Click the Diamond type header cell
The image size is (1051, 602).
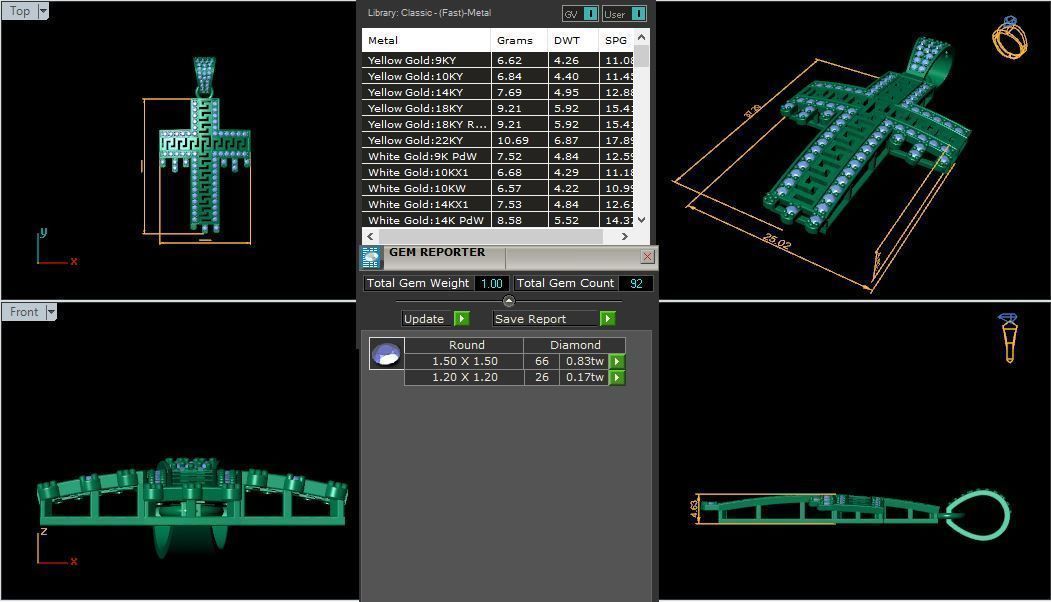[x=574, y=345]
